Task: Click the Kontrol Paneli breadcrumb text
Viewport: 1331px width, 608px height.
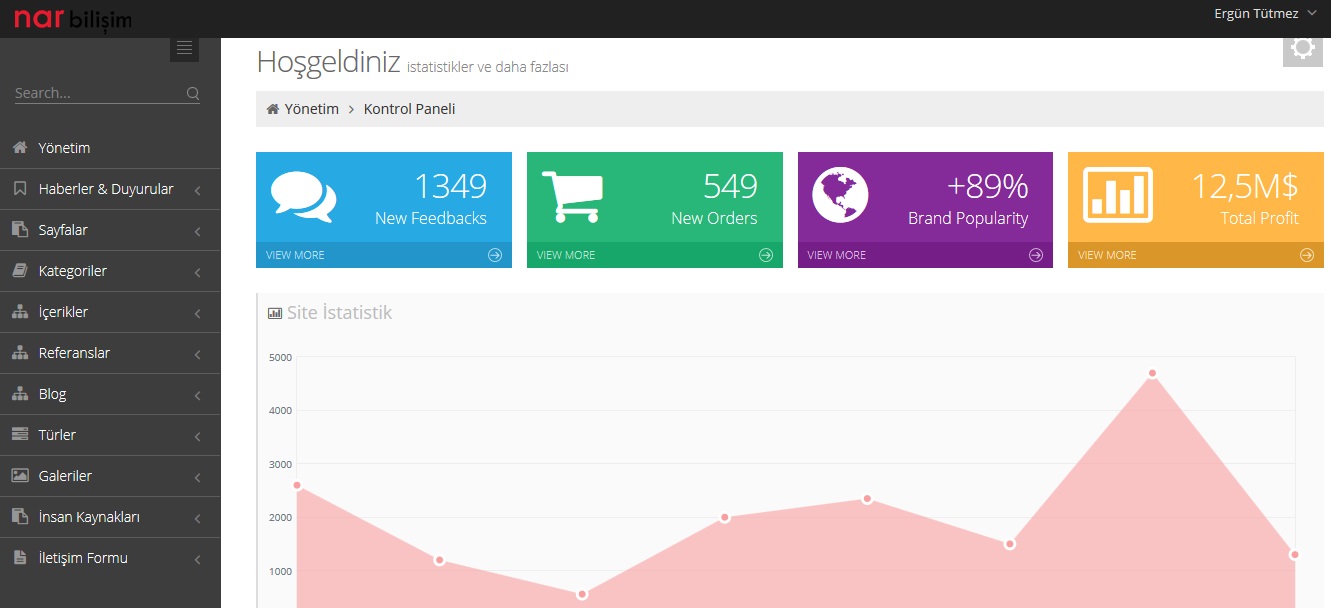Action: point(410,109)
